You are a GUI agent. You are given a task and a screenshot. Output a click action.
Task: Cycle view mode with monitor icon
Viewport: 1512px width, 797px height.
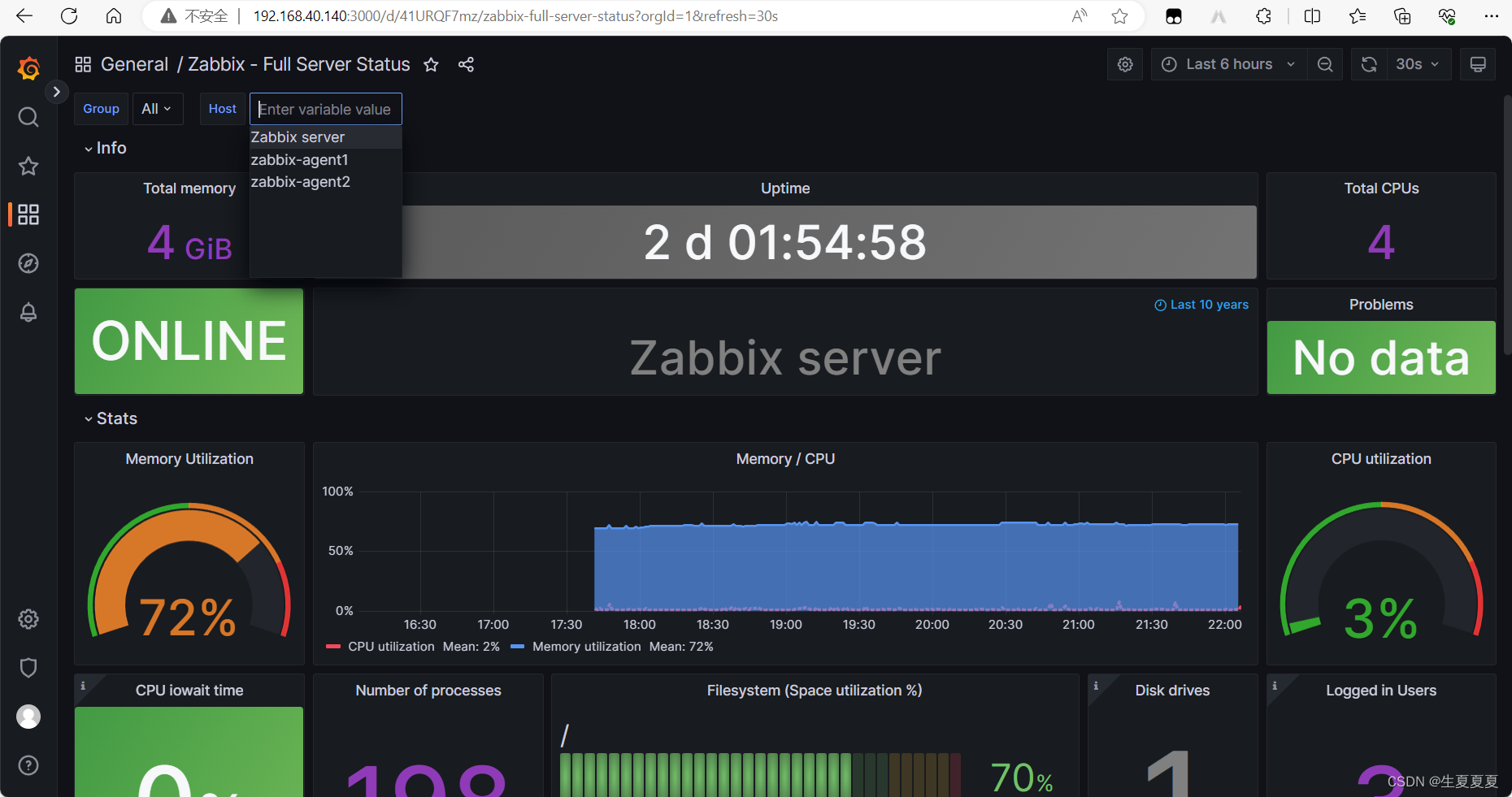(1478, 64)
